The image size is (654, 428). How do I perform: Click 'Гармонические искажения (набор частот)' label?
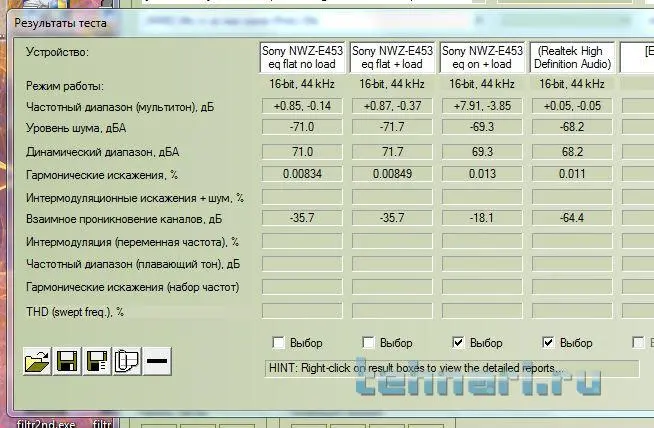click(133, 287)
